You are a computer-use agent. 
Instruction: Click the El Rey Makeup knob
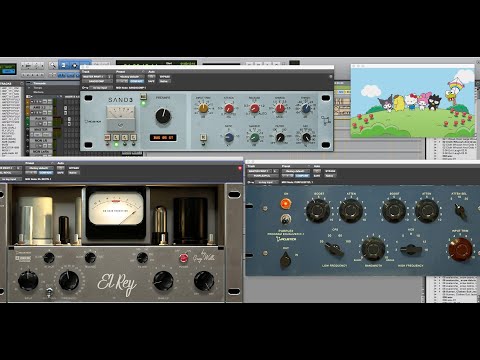point(163,280)
